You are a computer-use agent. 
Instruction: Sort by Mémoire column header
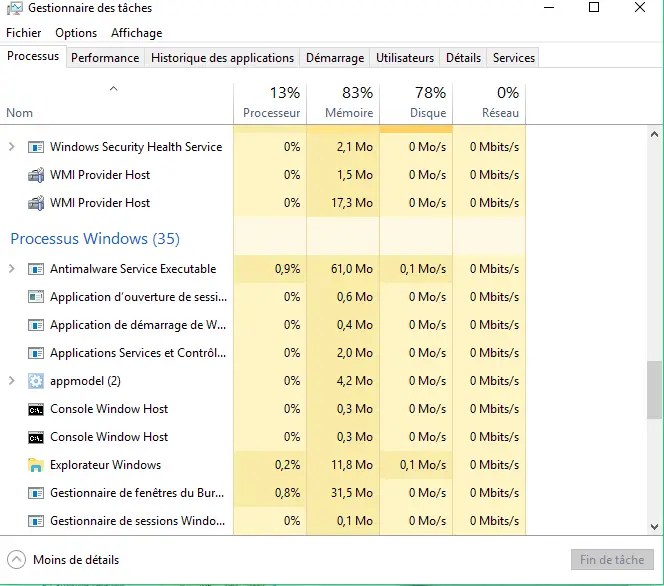click(x=343, y=103)
